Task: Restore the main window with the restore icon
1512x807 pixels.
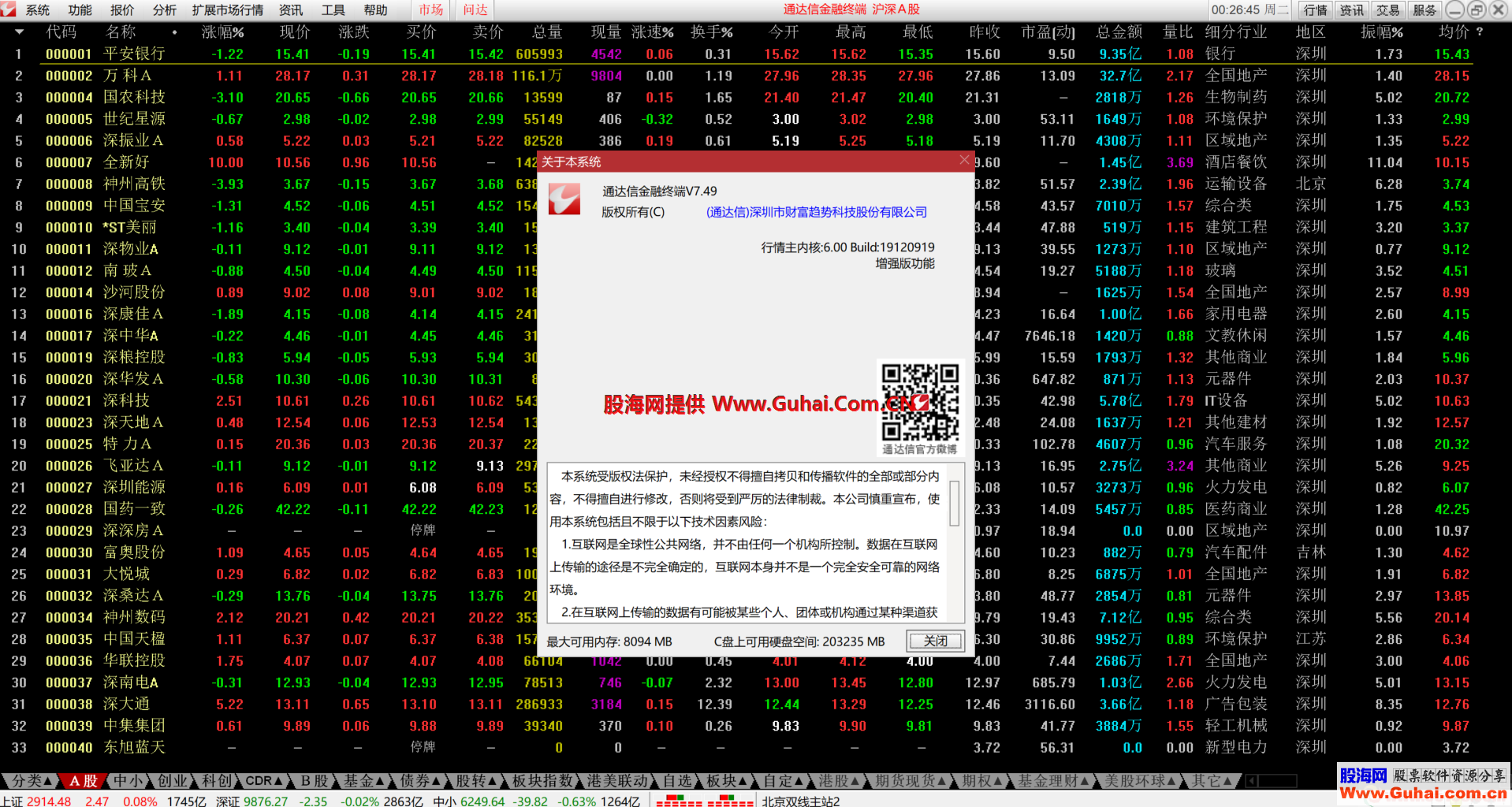Action: (x=1476, y=10)
